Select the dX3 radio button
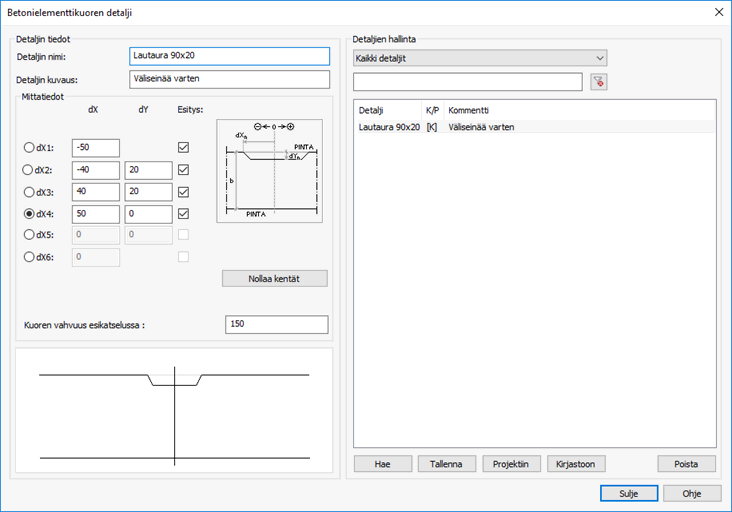Viewport: 732px width, 512px height. pos(29,192)
